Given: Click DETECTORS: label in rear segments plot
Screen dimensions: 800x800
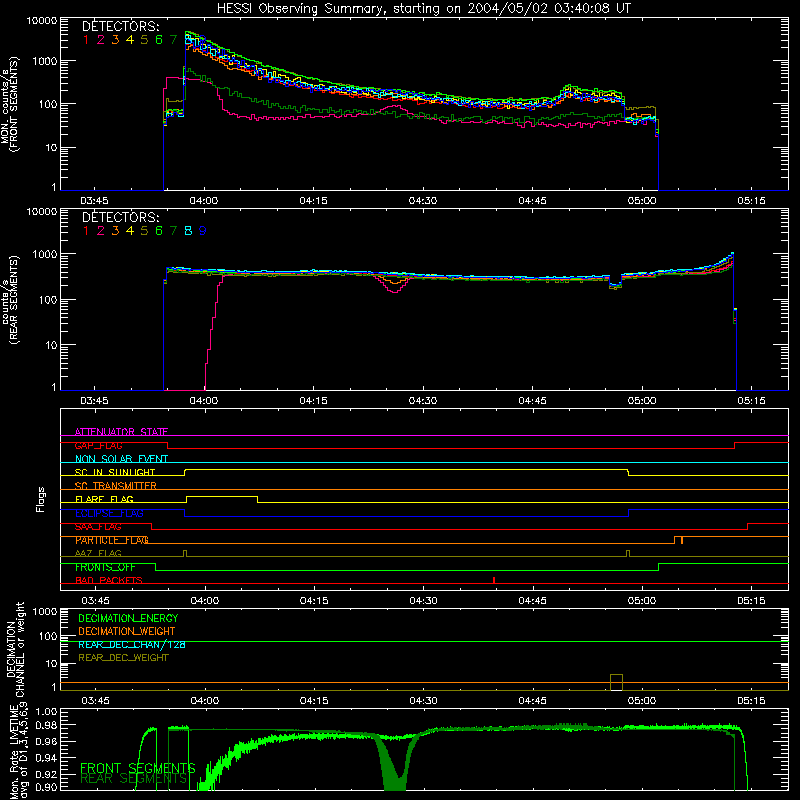Looking at the screenshot, I should [121, 217].
